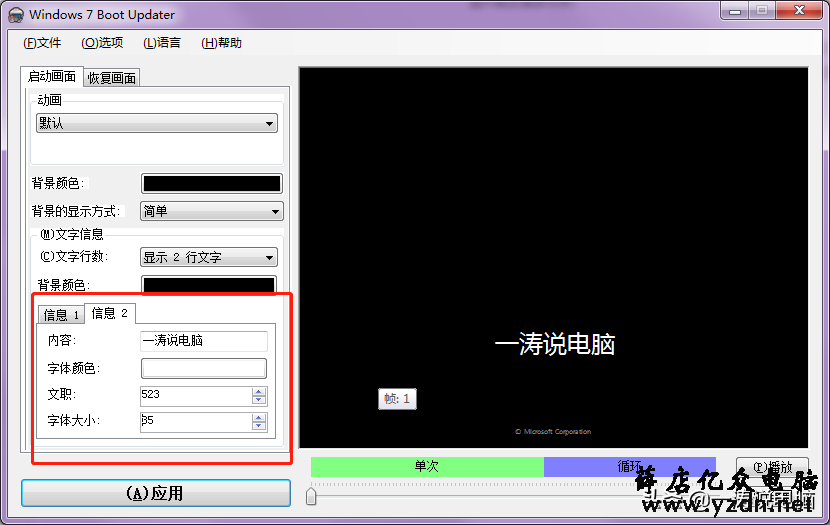Click the 字体大小 value field
Image resolution: width=830 pixels, height=525 pixels.
(x=196, y=422)
